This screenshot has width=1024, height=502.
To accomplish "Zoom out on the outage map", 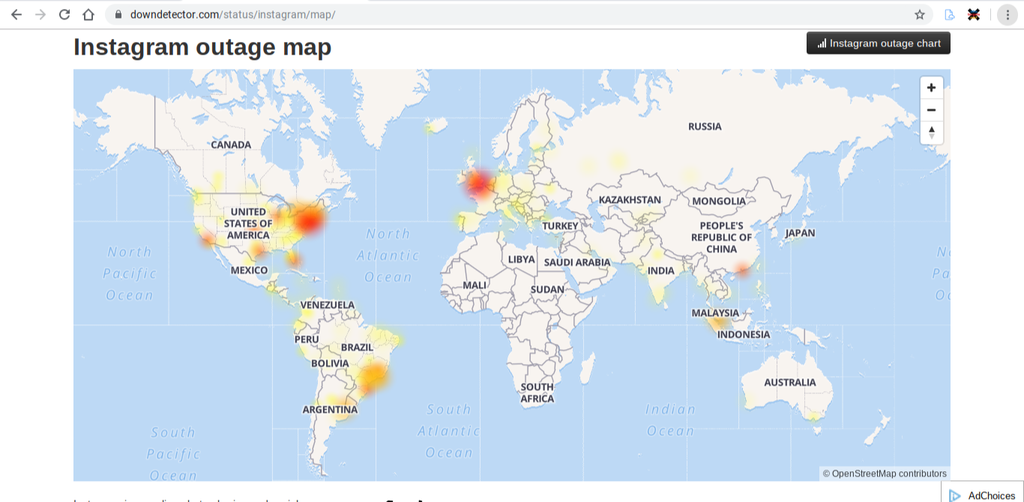I will [x=931, y=110].
